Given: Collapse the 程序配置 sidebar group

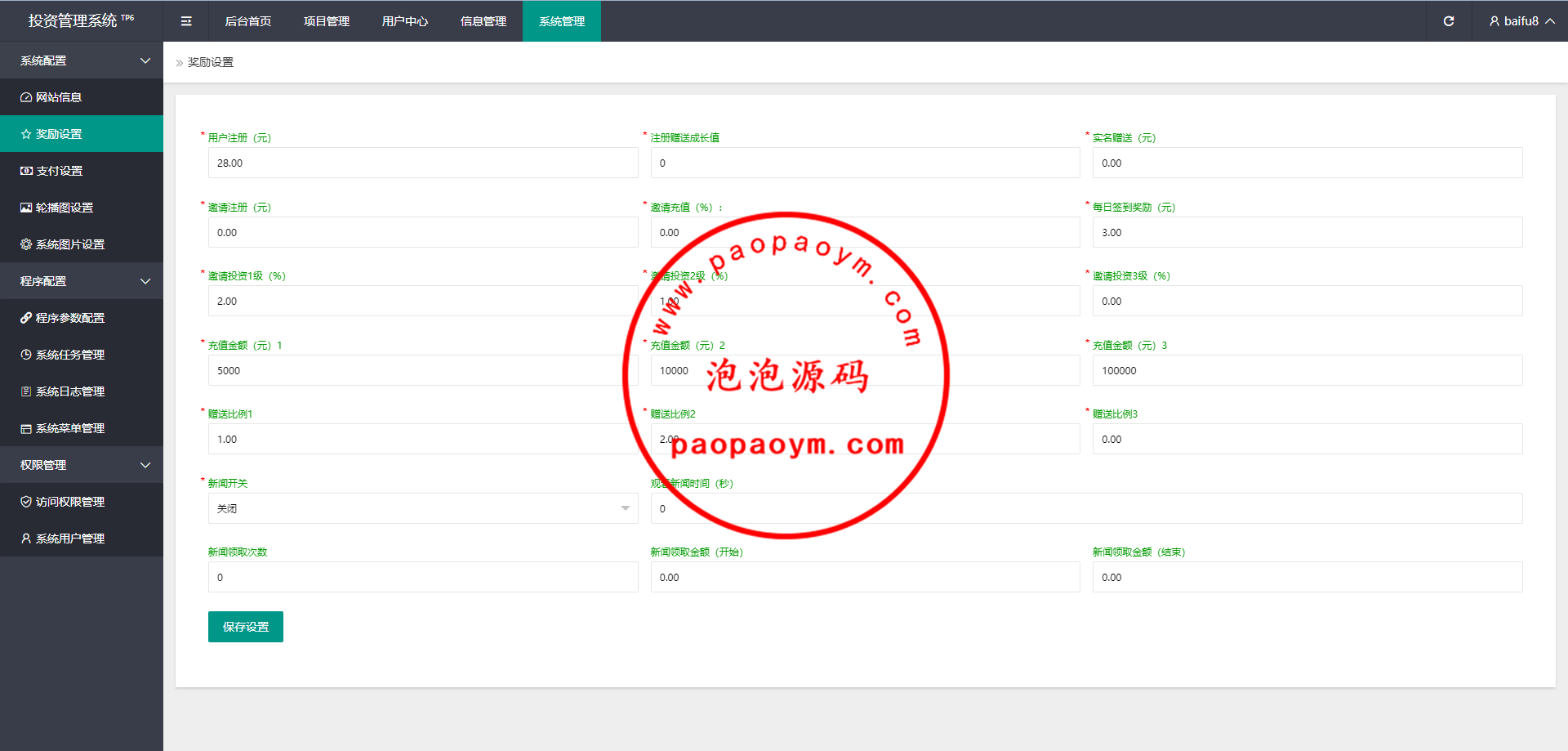Looking at the screenshot, I should point(82,281).
